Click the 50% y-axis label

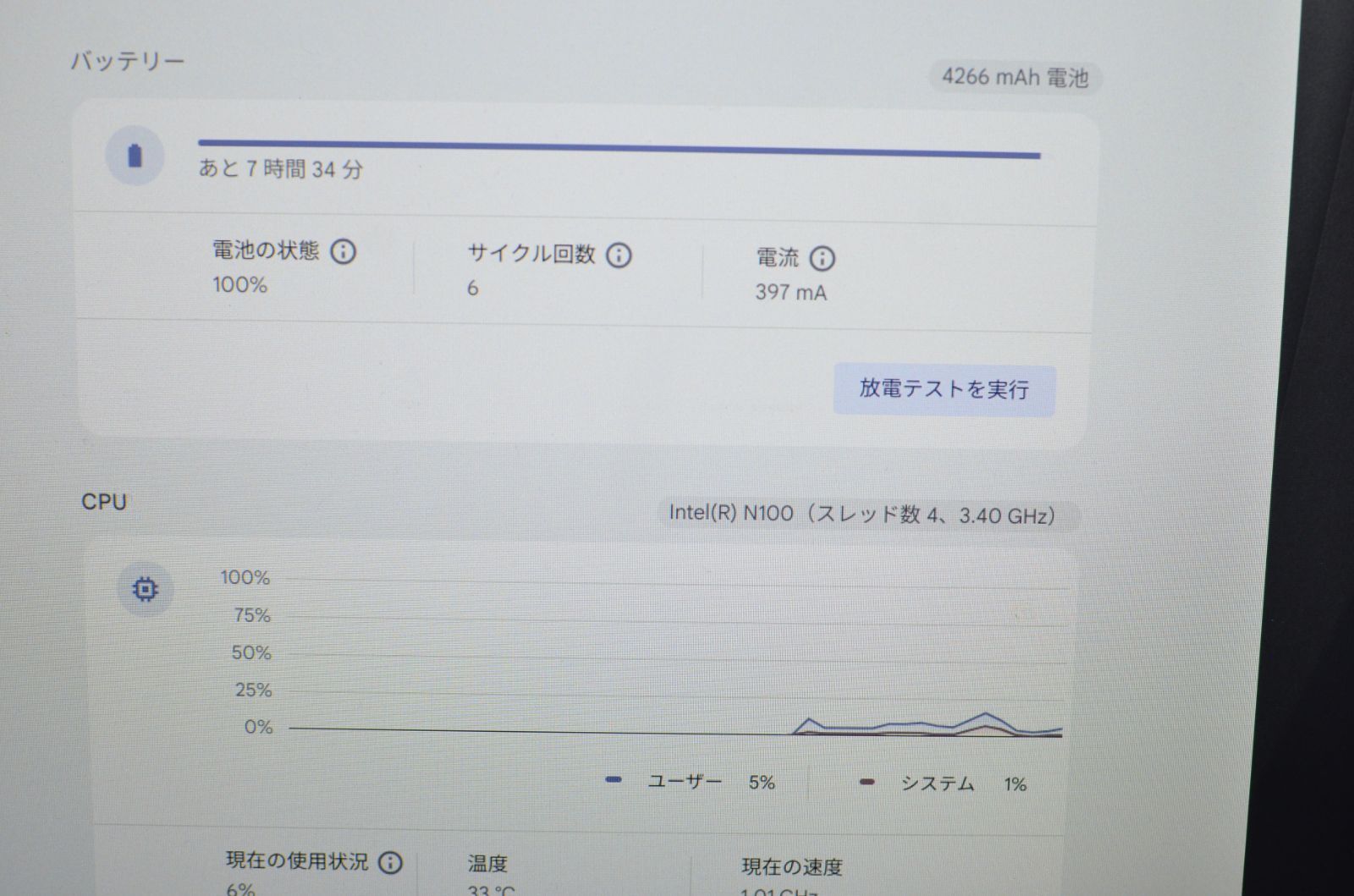click(251, 653)
